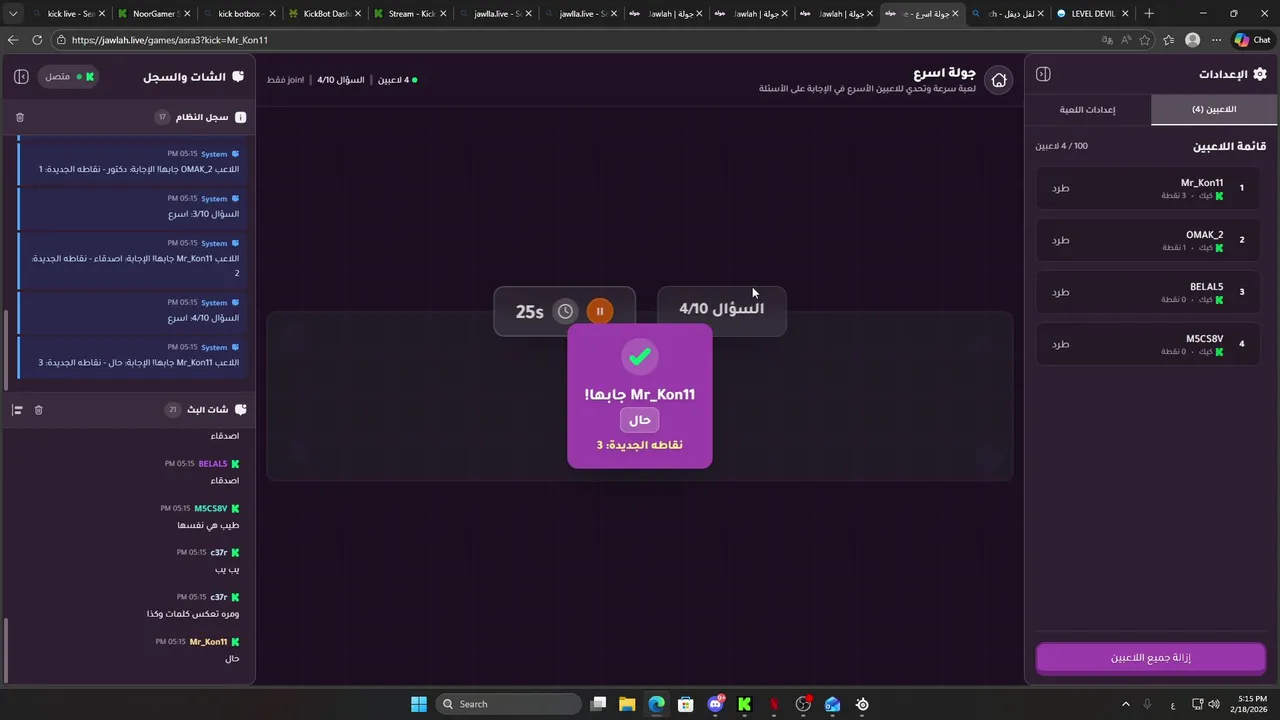
Task: Switch to the LEVEL DEVIL browser tab
Action: point(1092,14)
